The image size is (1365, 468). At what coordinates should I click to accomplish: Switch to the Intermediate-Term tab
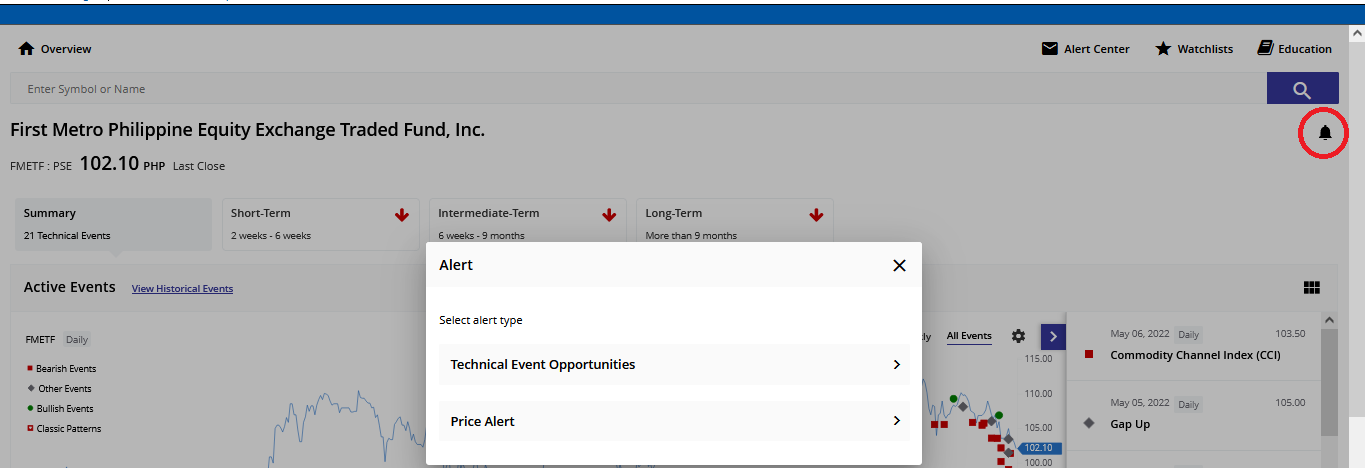(x=527, y=224)
